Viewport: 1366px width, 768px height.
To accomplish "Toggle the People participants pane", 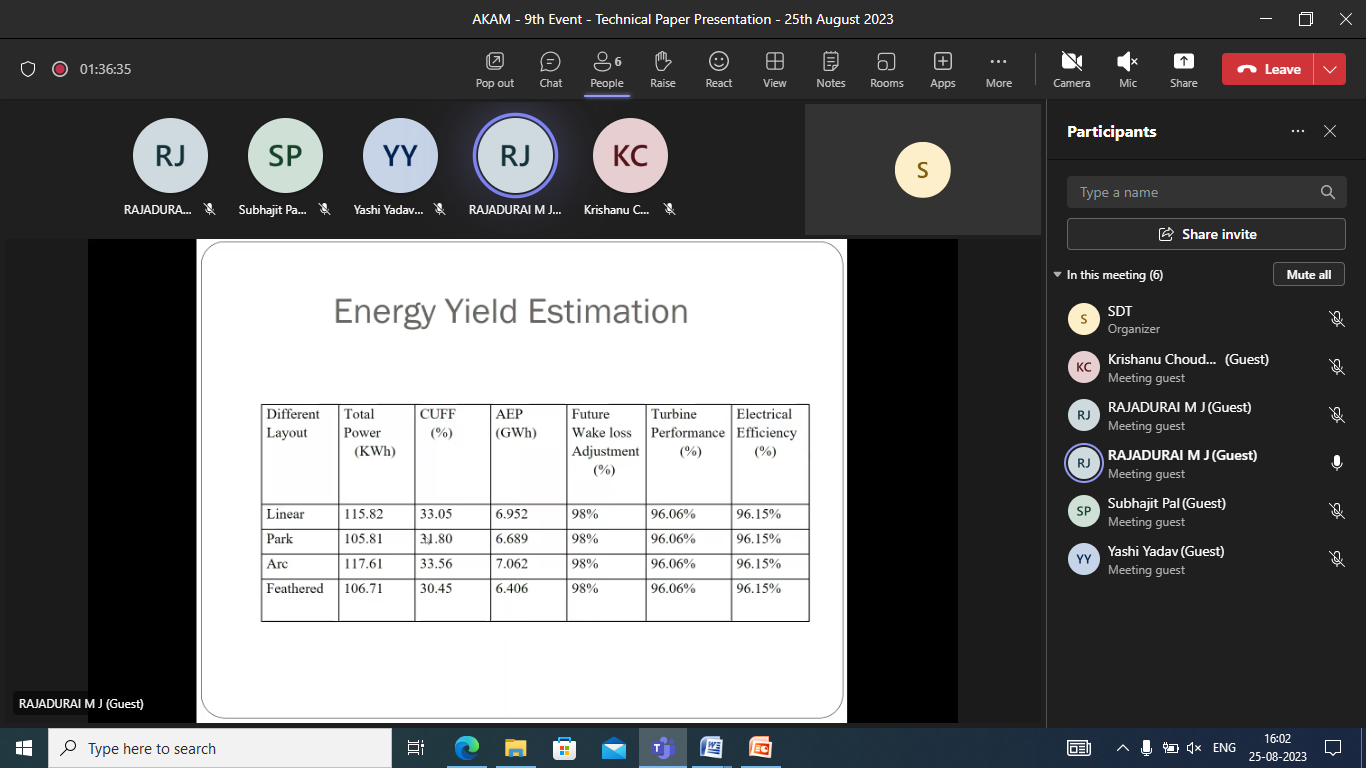I will tap(606, 68).
